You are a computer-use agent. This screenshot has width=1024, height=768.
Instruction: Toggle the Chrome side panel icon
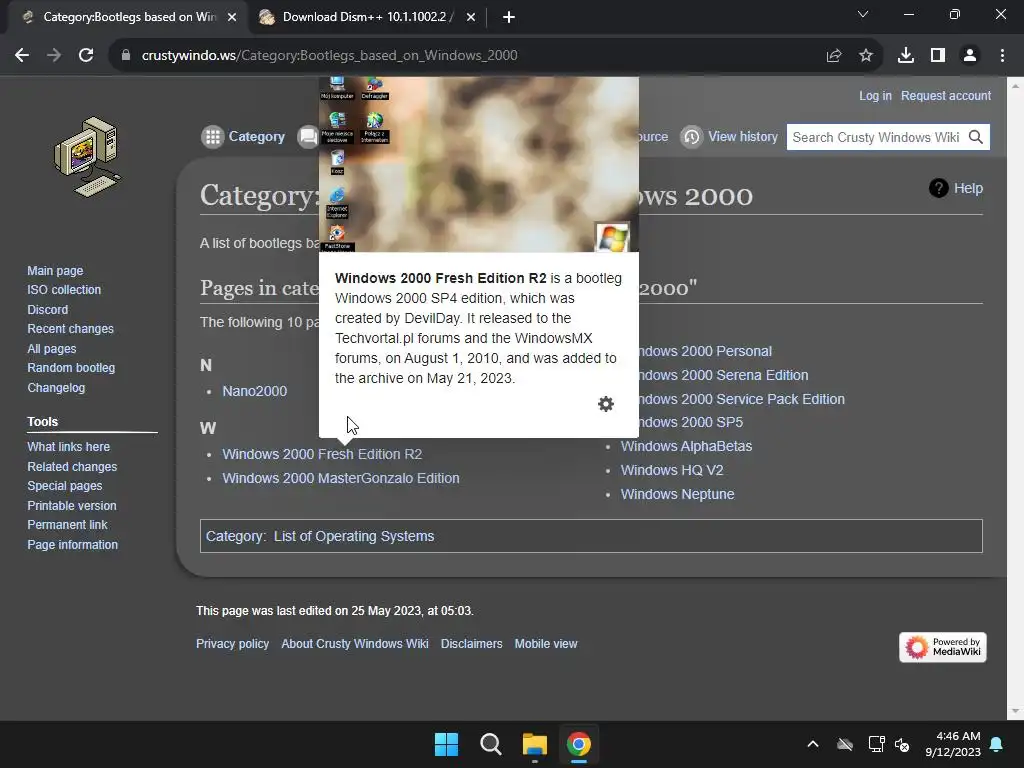click(938, 56)
